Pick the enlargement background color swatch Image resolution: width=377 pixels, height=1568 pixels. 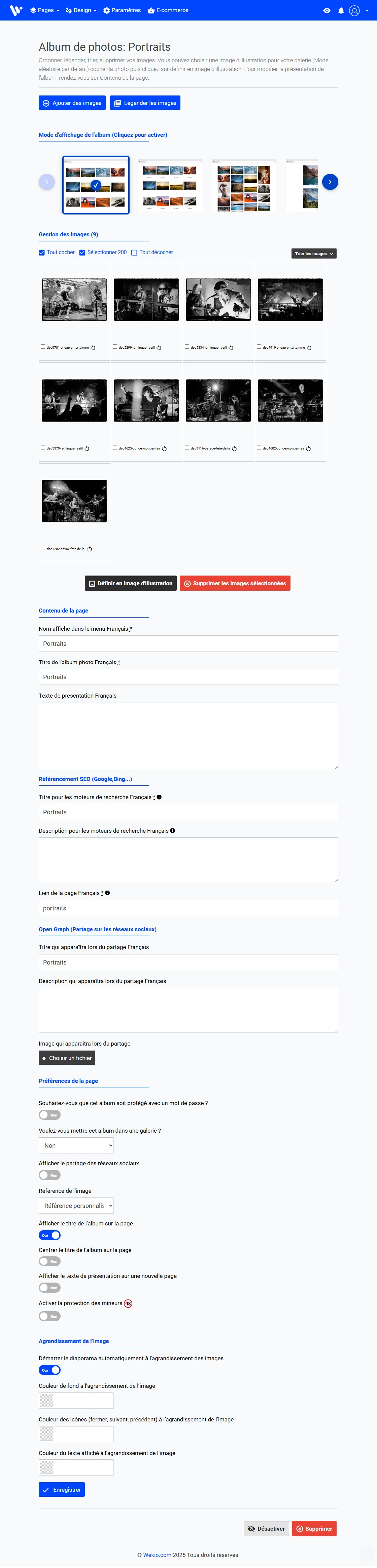click(x=47, y=1401)
